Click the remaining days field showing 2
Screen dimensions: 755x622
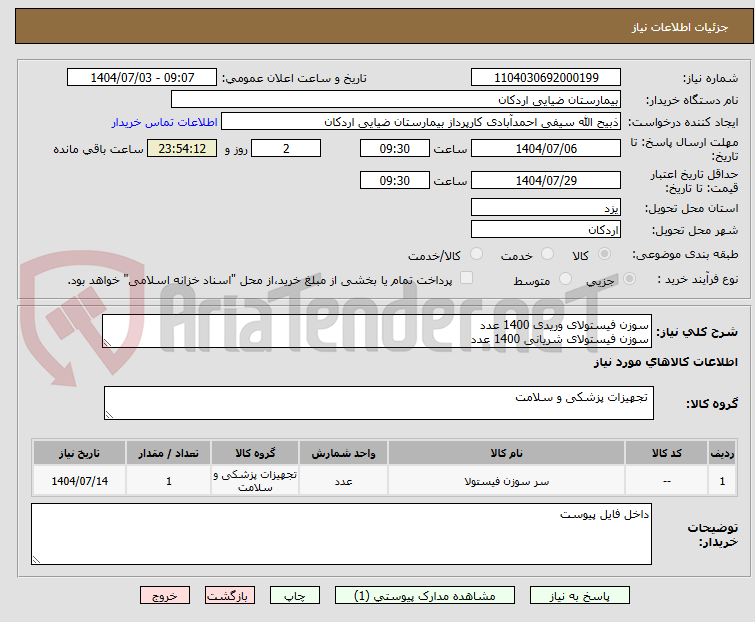(286, 148)
